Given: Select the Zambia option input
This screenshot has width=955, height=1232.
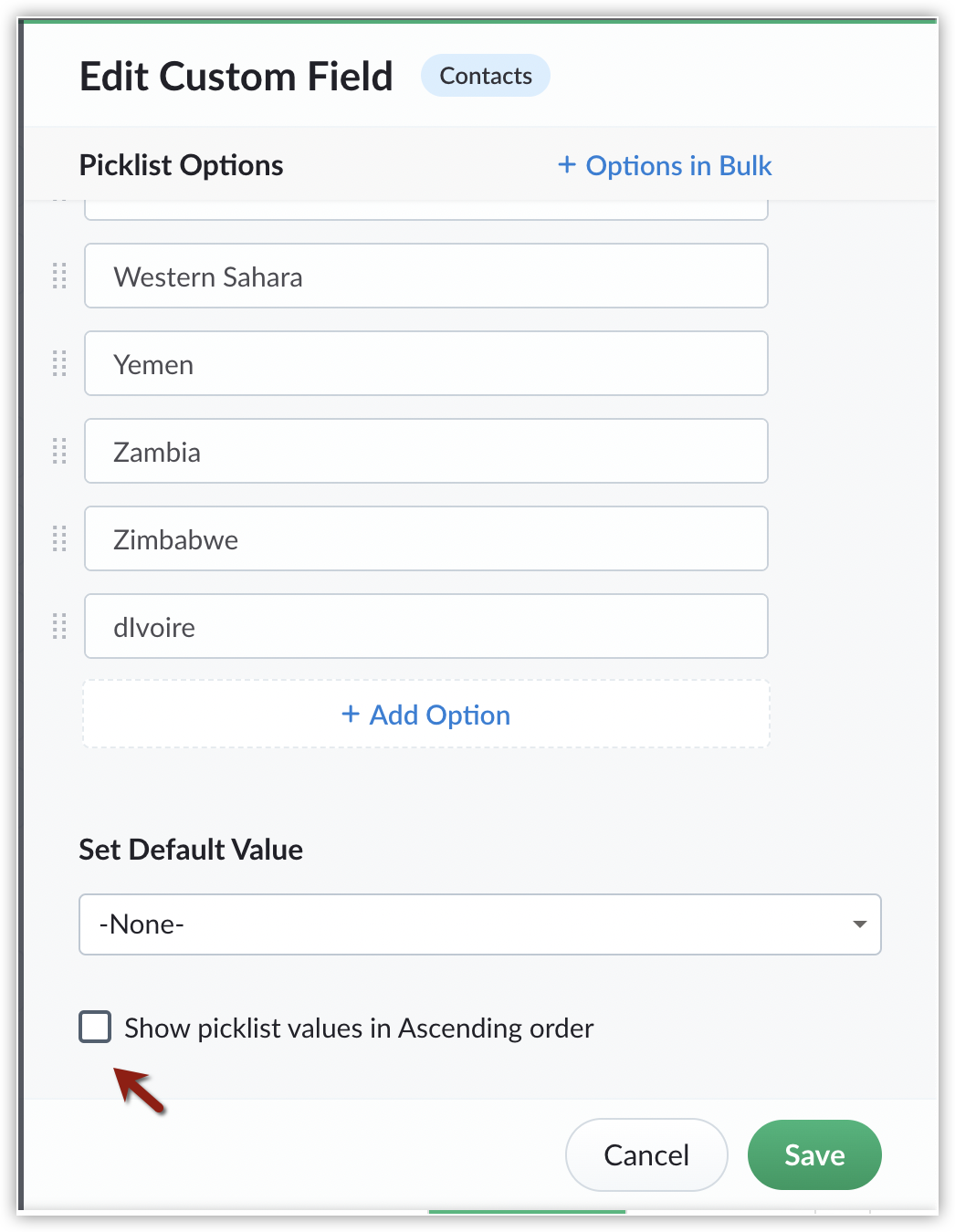Looking at the screenshot, I should (x=425, y=451).
